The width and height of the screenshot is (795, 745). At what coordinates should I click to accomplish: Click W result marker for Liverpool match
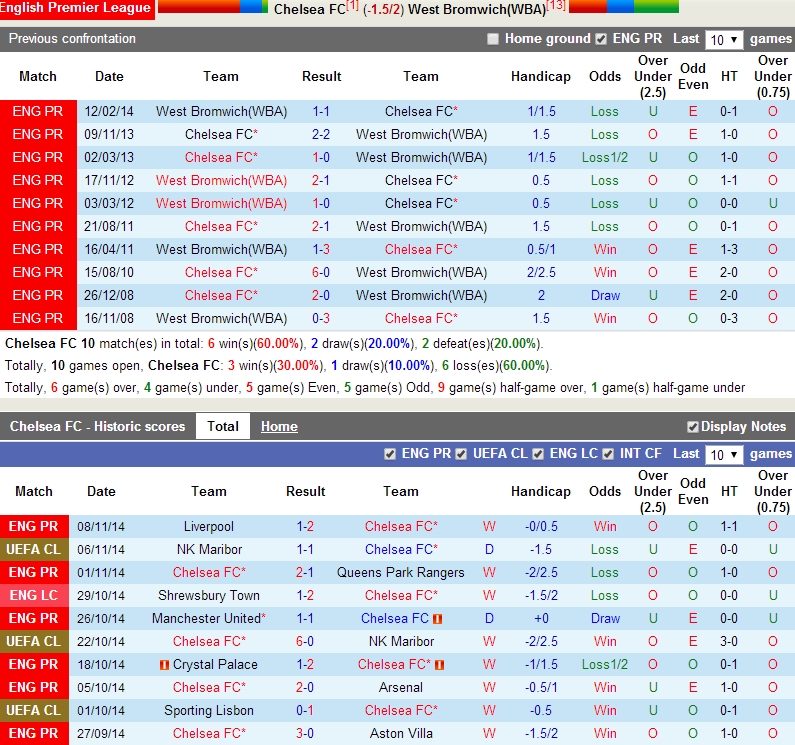click(489, 526)
